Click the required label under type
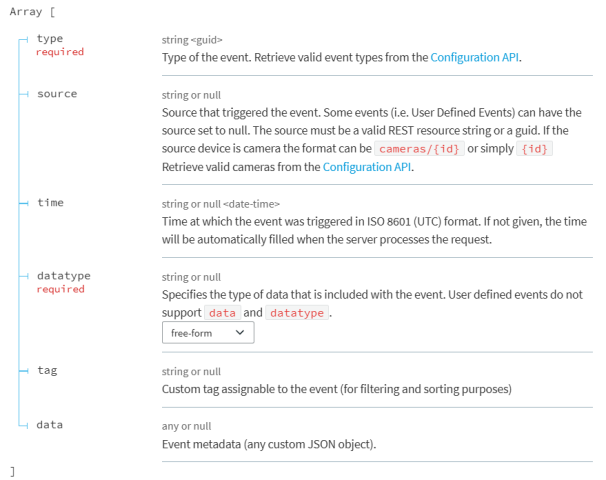The image size is (606, 480). [60, 52]
